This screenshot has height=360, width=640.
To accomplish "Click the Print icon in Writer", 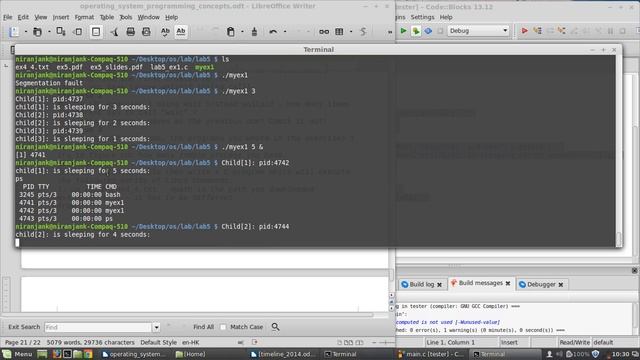I will coord(131,31).
